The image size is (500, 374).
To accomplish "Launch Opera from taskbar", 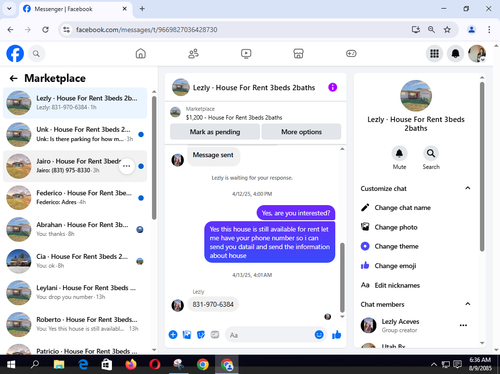I will point(155,365).
